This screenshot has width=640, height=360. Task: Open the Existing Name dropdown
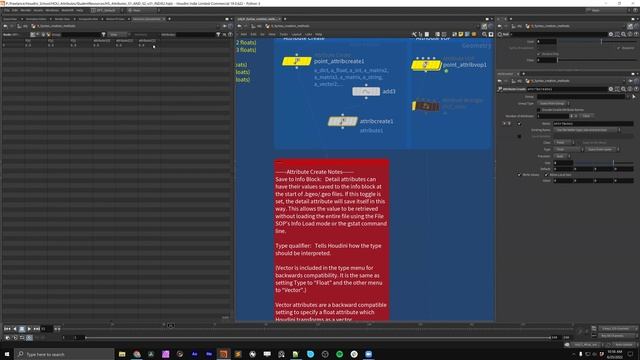587,130
